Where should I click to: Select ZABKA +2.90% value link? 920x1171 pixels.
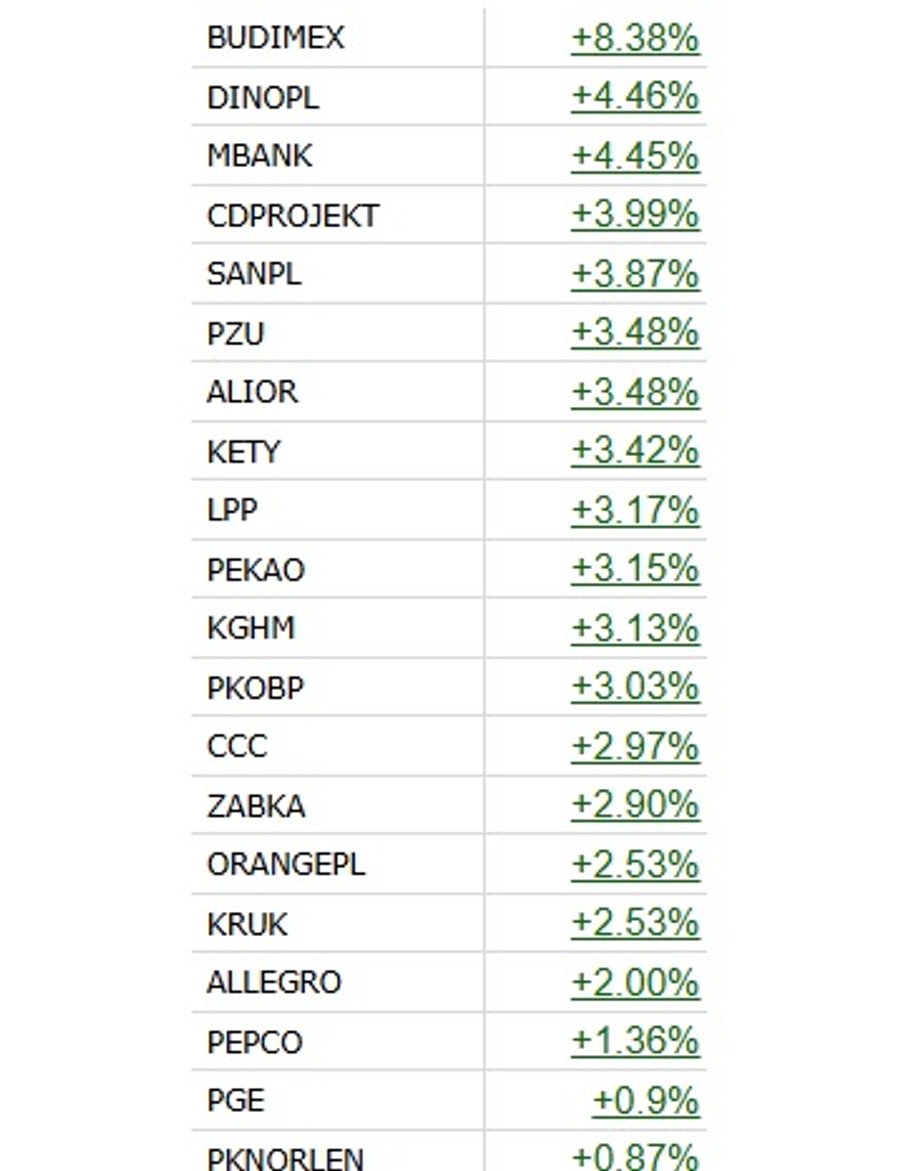pos(635,805)
